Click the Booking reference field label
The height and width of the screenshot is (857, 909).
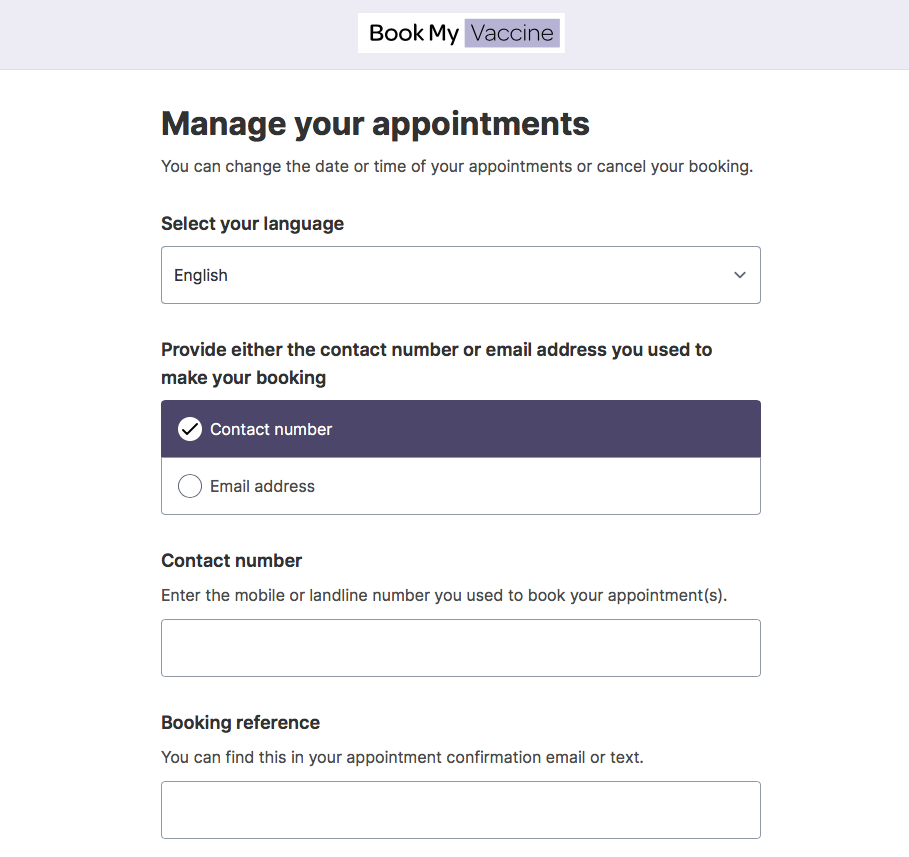coord(241,722)
